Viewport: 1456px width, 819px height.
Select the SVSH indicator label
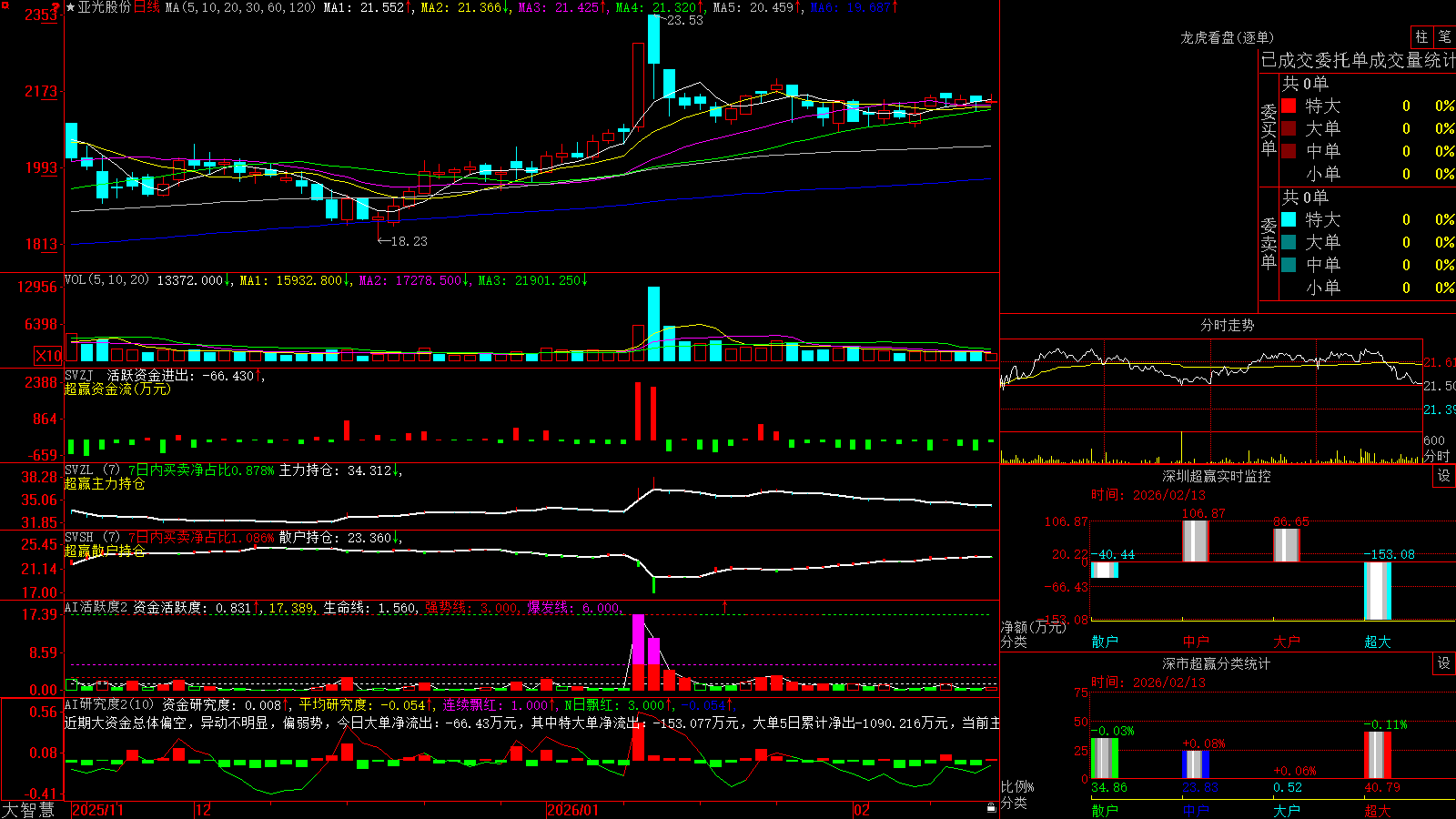[78, 537]
